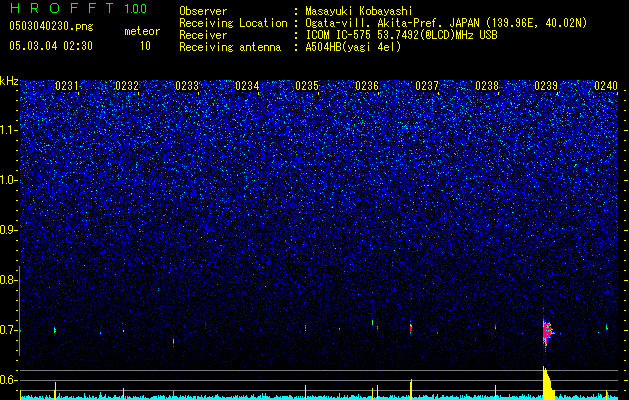The image size is (629, 400).
Task: Click the A504HB(yagi 4el) antenna text
Action: point(353,47)
